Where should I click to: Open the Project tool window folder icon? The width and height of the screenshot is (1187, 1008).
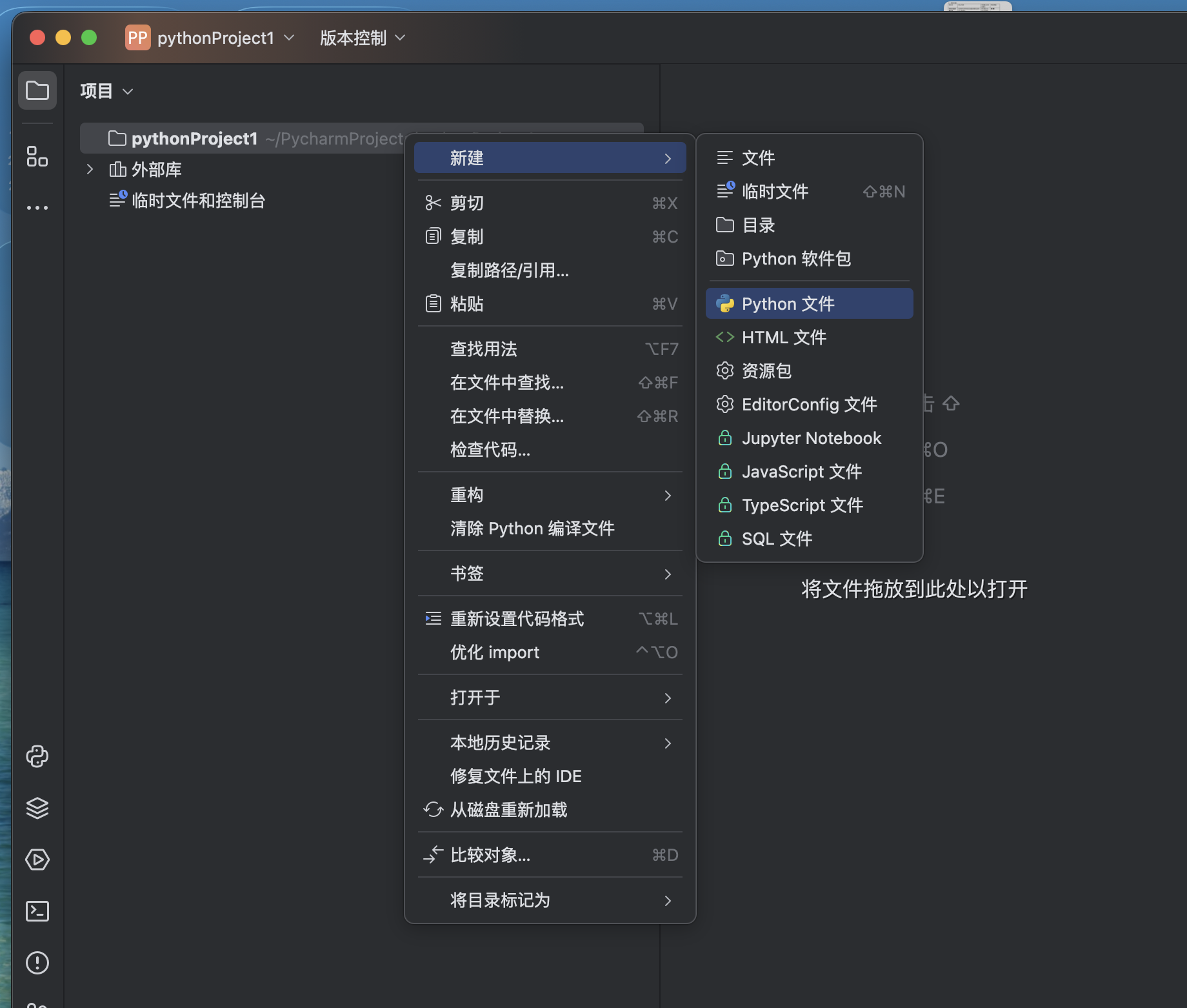(37, 90)
